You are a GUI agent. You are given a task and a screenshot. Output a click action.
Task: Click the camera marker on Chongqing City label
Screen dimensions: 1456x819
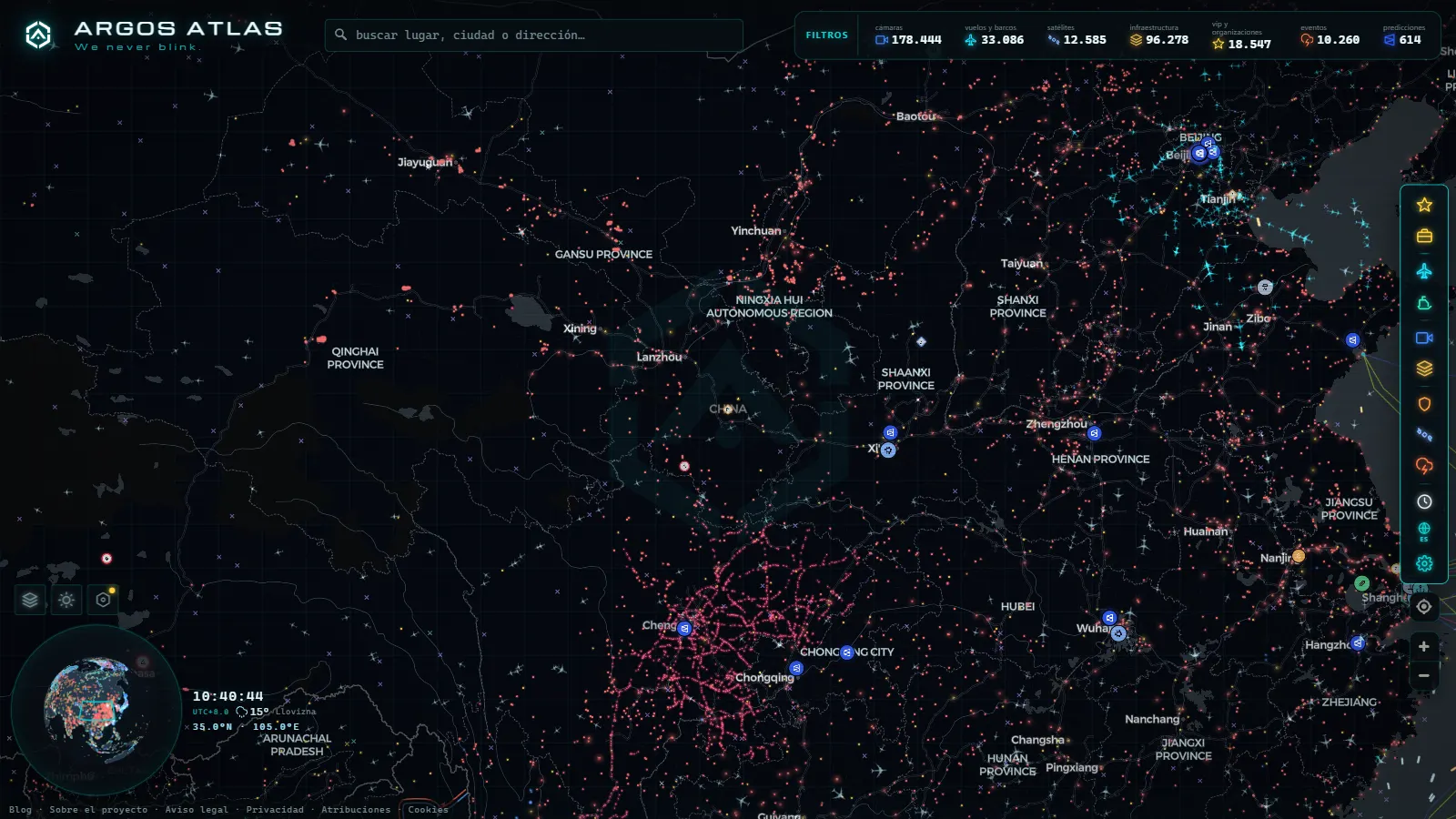point(847,652)
